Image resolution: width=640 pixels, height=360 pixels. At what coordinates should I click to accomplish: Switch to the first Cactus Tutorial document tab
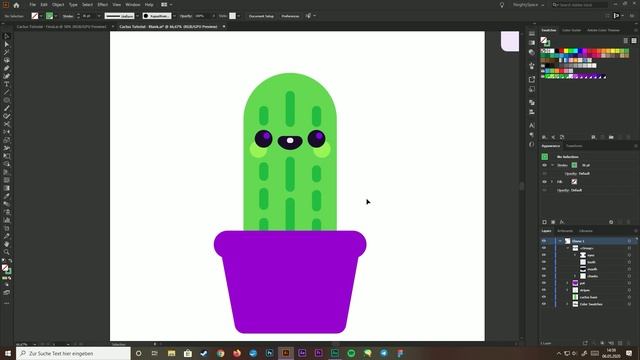[x=61, y=27]
